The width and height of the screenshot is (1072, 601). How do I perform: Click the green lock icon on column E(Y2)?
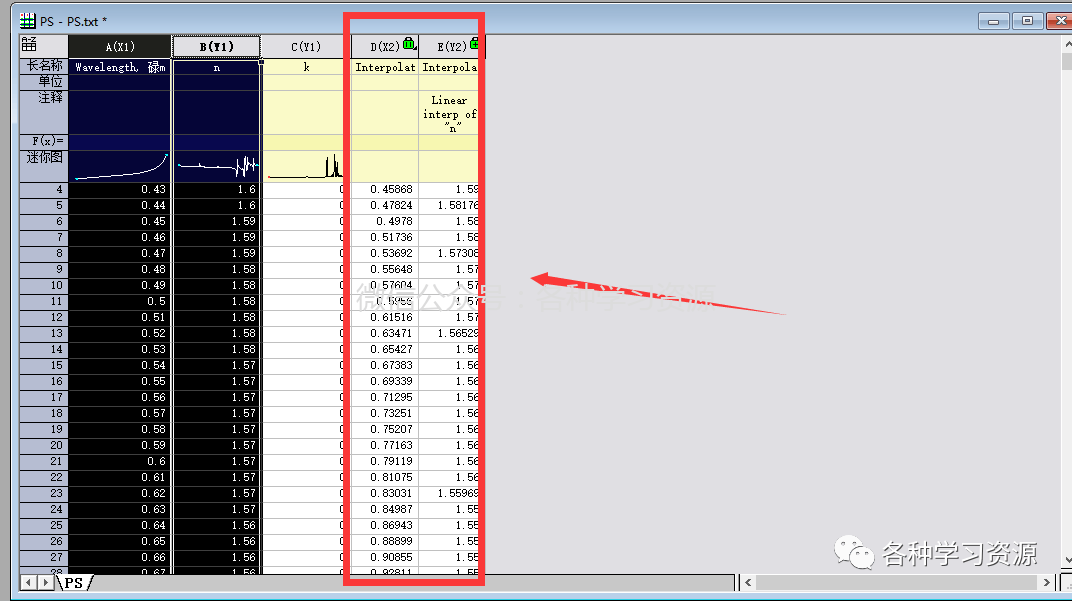click(x=473, y=43)
